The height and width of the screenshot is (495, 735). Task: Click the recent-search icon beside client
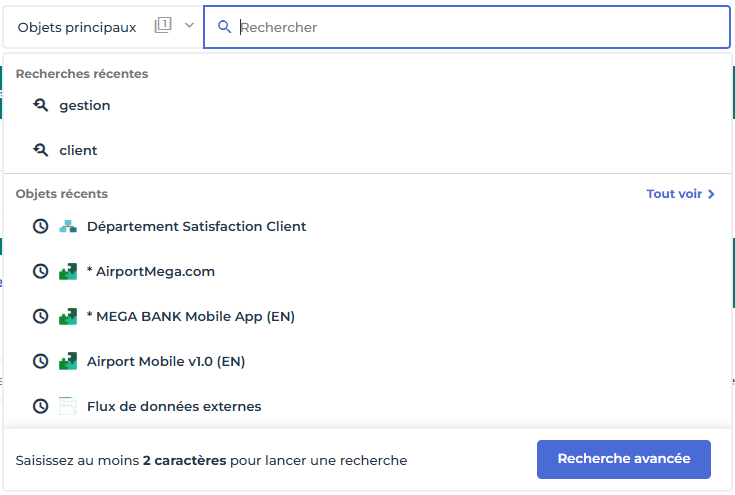tap(41, 150)
